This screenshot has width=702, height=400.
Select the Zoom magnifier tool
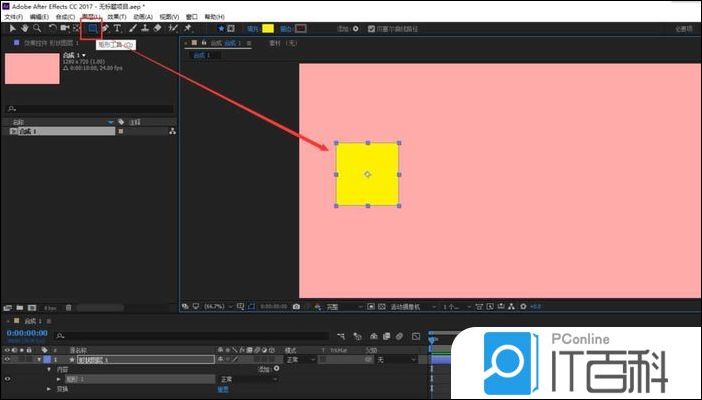click(x=37, y=29)
